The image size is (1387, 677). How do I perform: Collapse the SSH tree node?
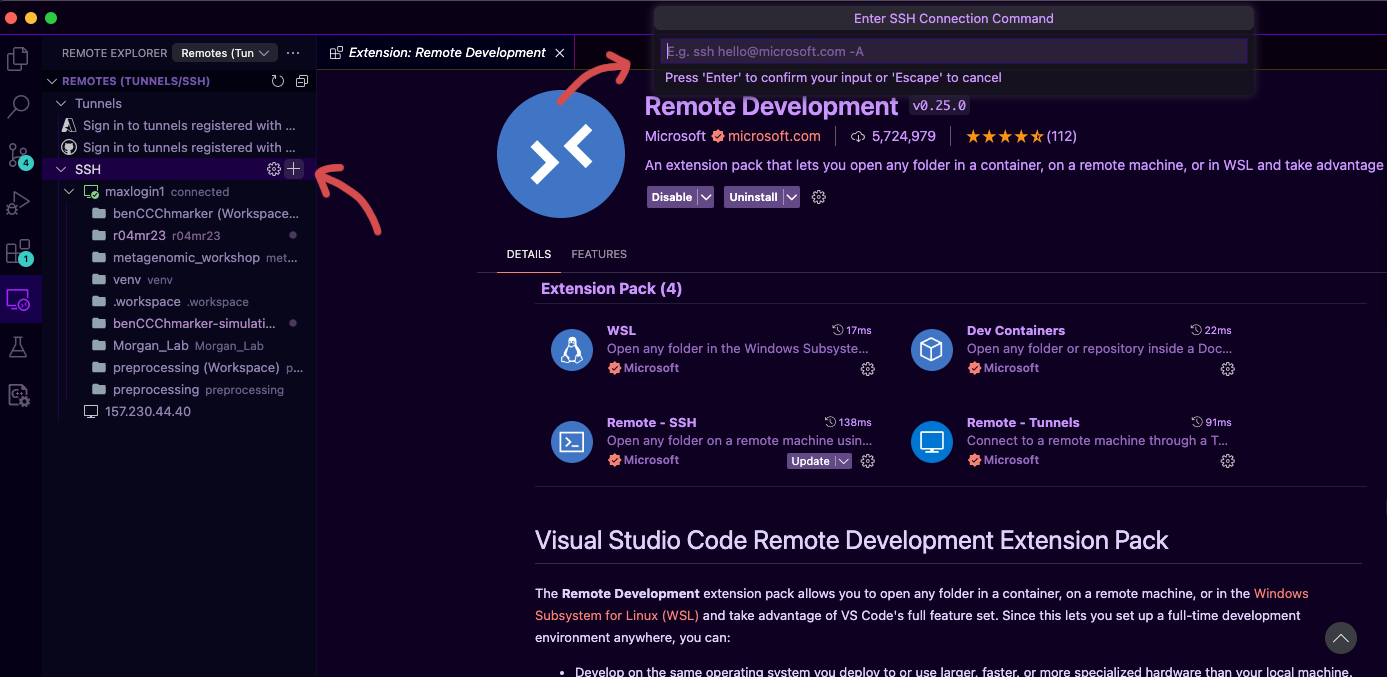coord(62,169)
